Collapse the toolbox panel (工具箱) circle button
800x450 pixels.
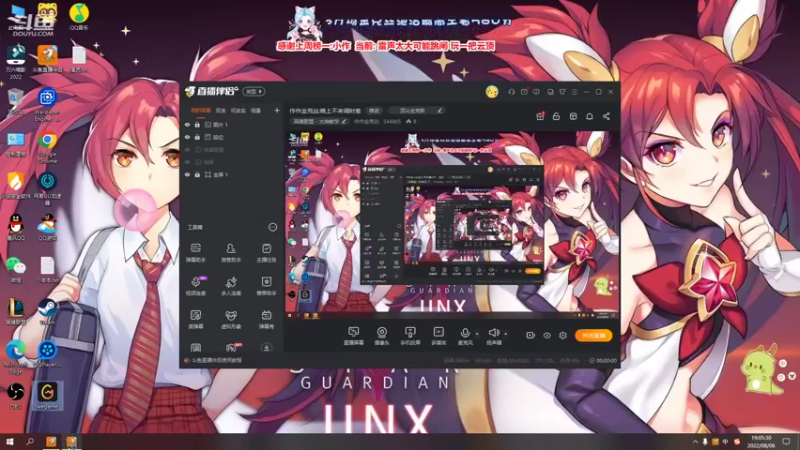(272, 227)
